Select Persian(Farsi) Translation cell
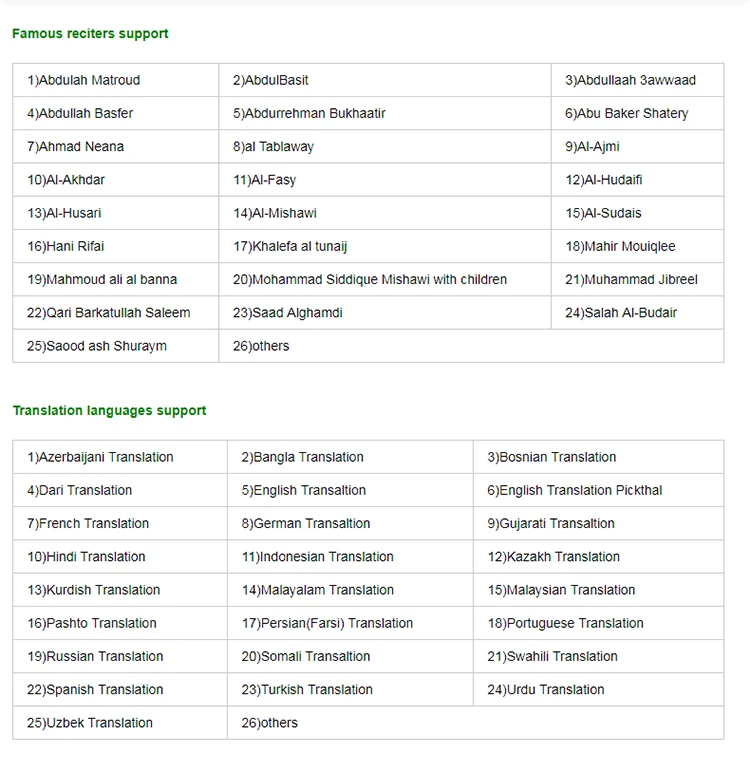750x758 pixels. click(350, 623)
